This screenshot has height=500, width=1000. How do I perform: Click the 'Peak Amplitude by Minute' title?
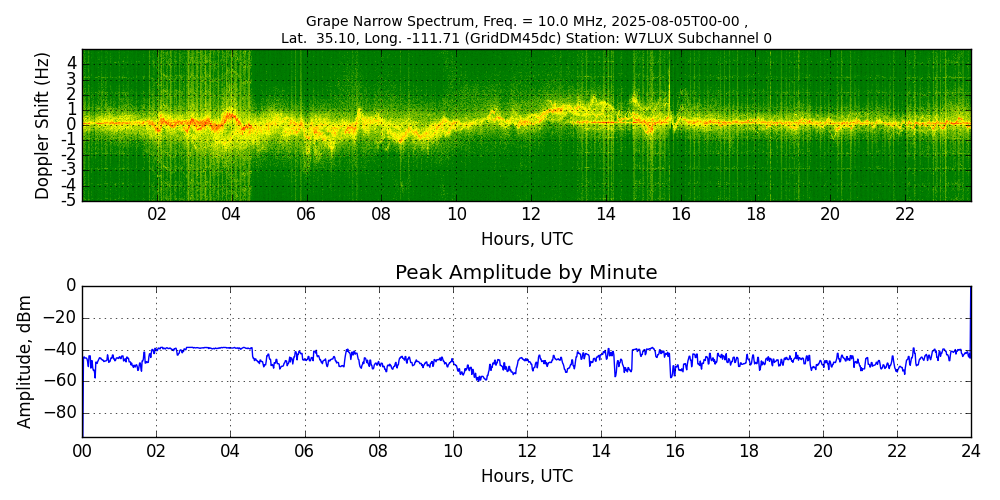point(526,273)
